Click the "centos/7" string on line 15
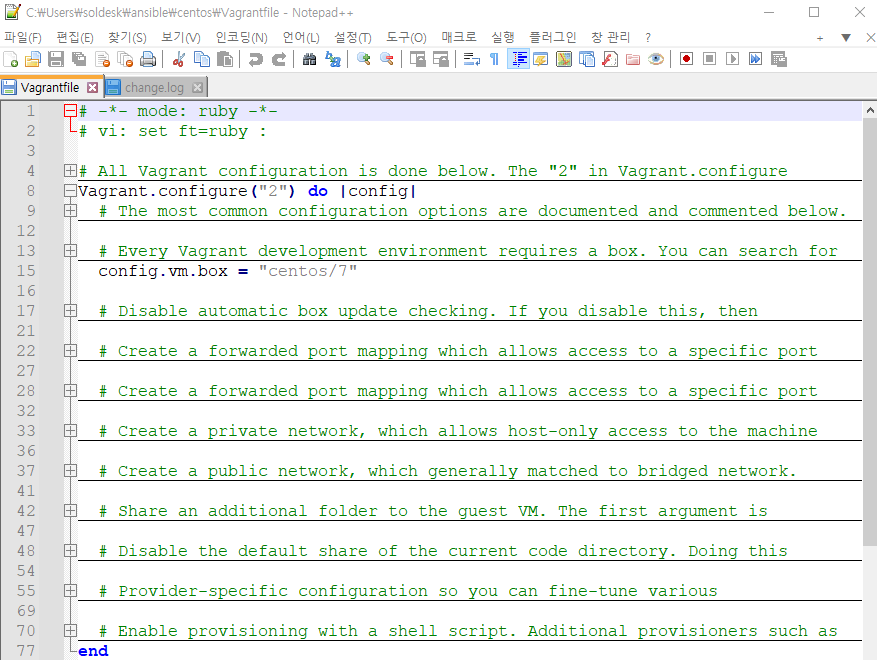Screen dimensions: 877x660 tap(308, 271)
